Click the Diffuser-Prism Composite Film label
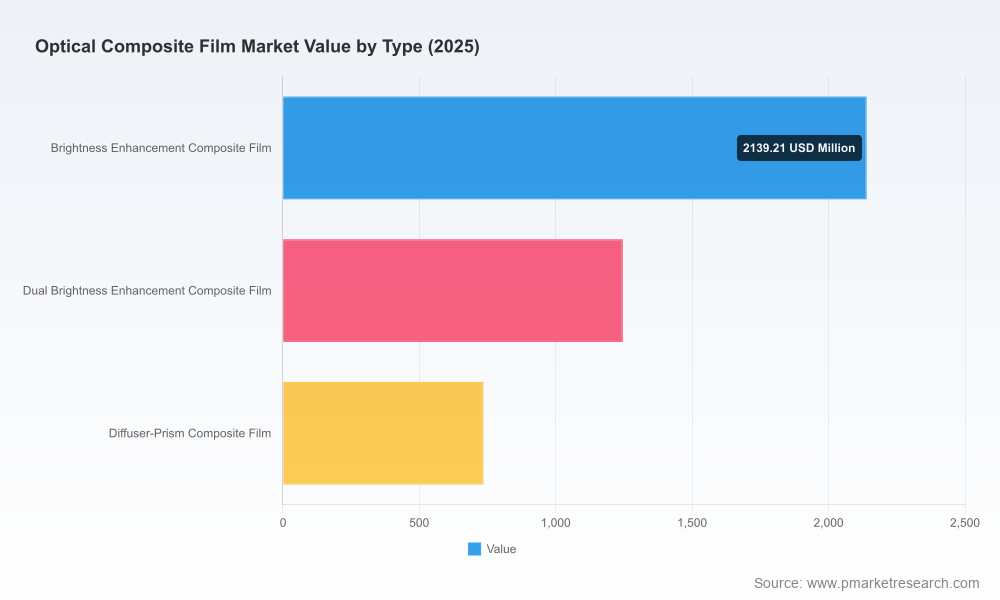The image size is (1000, 600). point(189,434)
